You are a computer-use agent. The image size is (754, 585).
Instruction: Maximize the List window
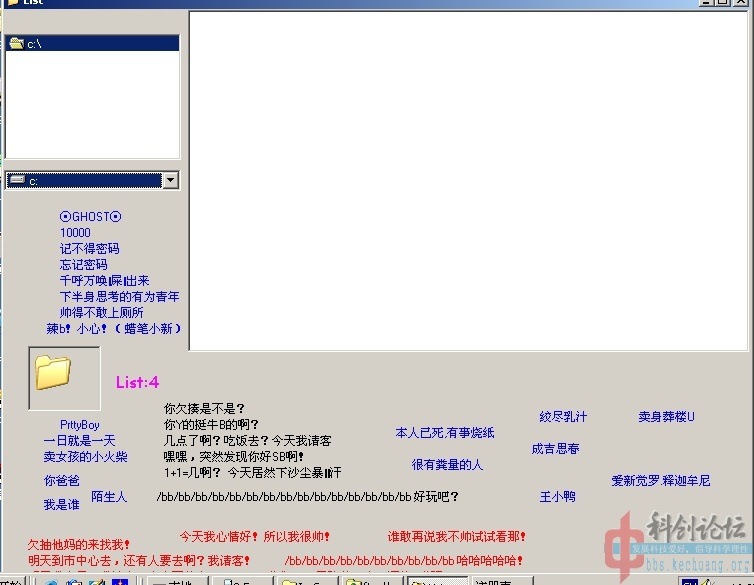point(725,3)
